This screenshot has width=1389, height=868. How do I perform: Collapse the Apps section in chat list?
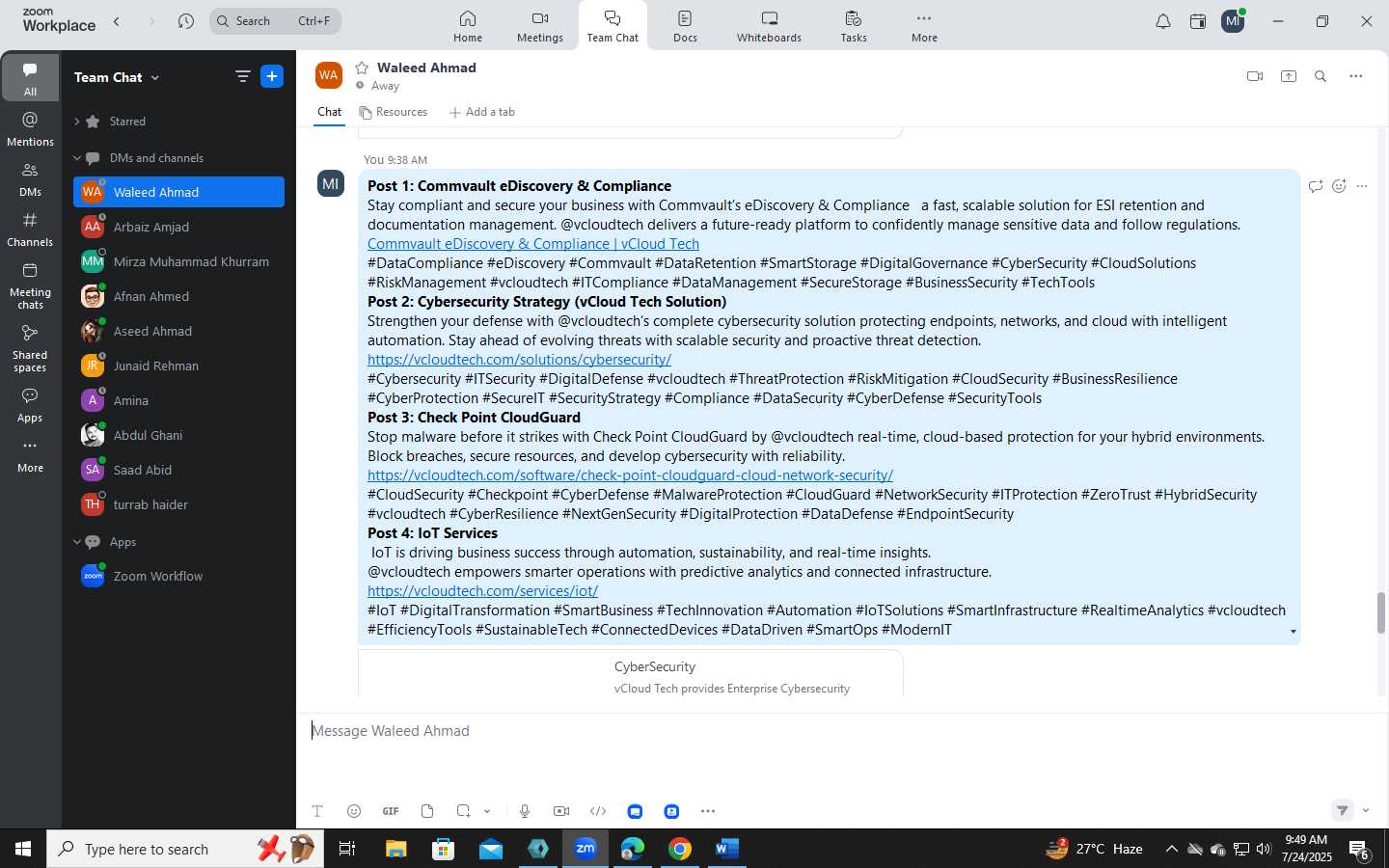pos(77,542)
